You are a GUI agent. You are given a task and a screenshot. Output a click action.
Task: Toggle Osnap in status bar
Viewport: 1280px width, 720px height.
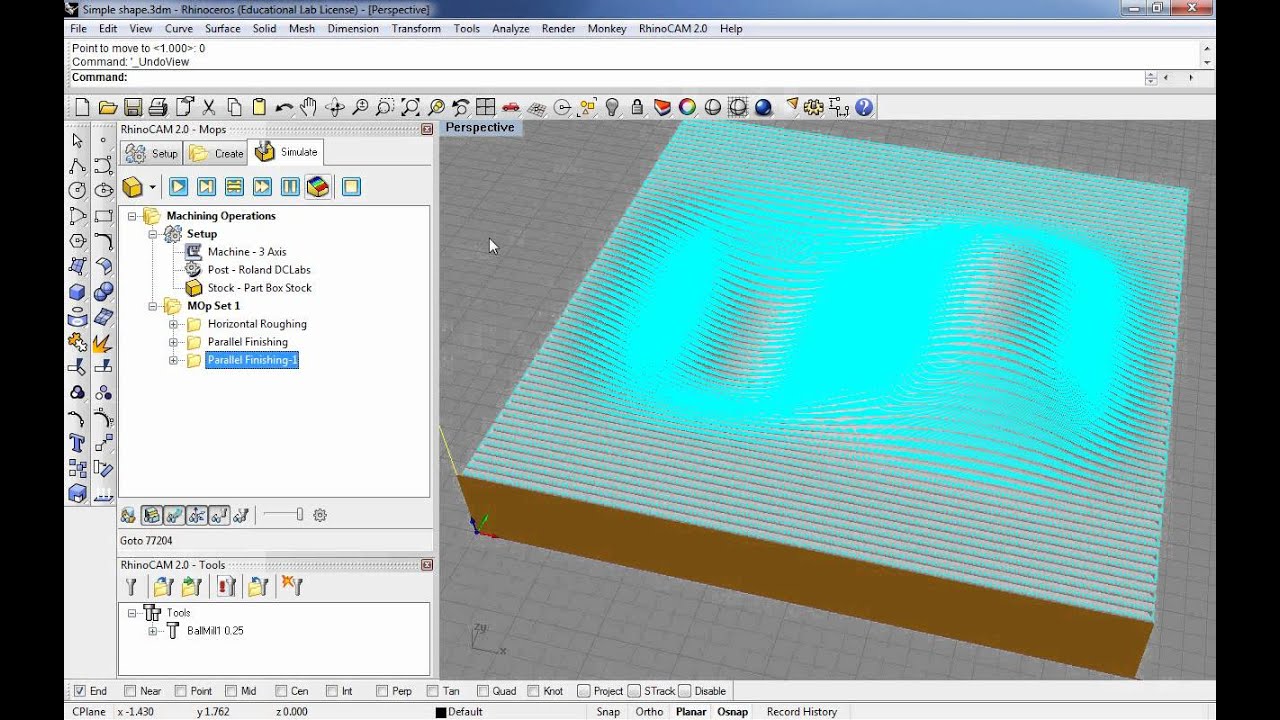(x=732, y=712)
